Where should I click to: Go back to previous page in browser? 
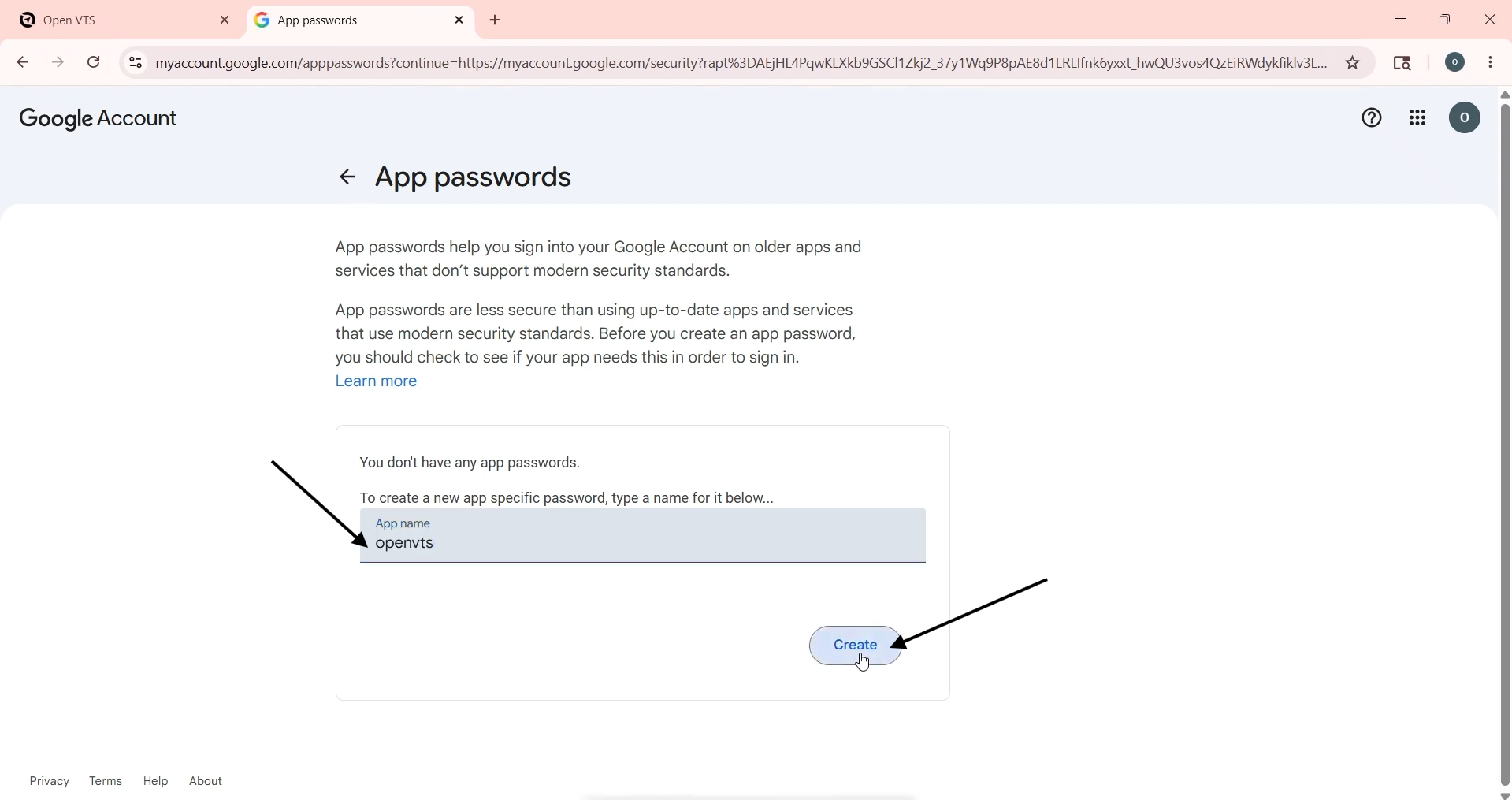(23, 63)
